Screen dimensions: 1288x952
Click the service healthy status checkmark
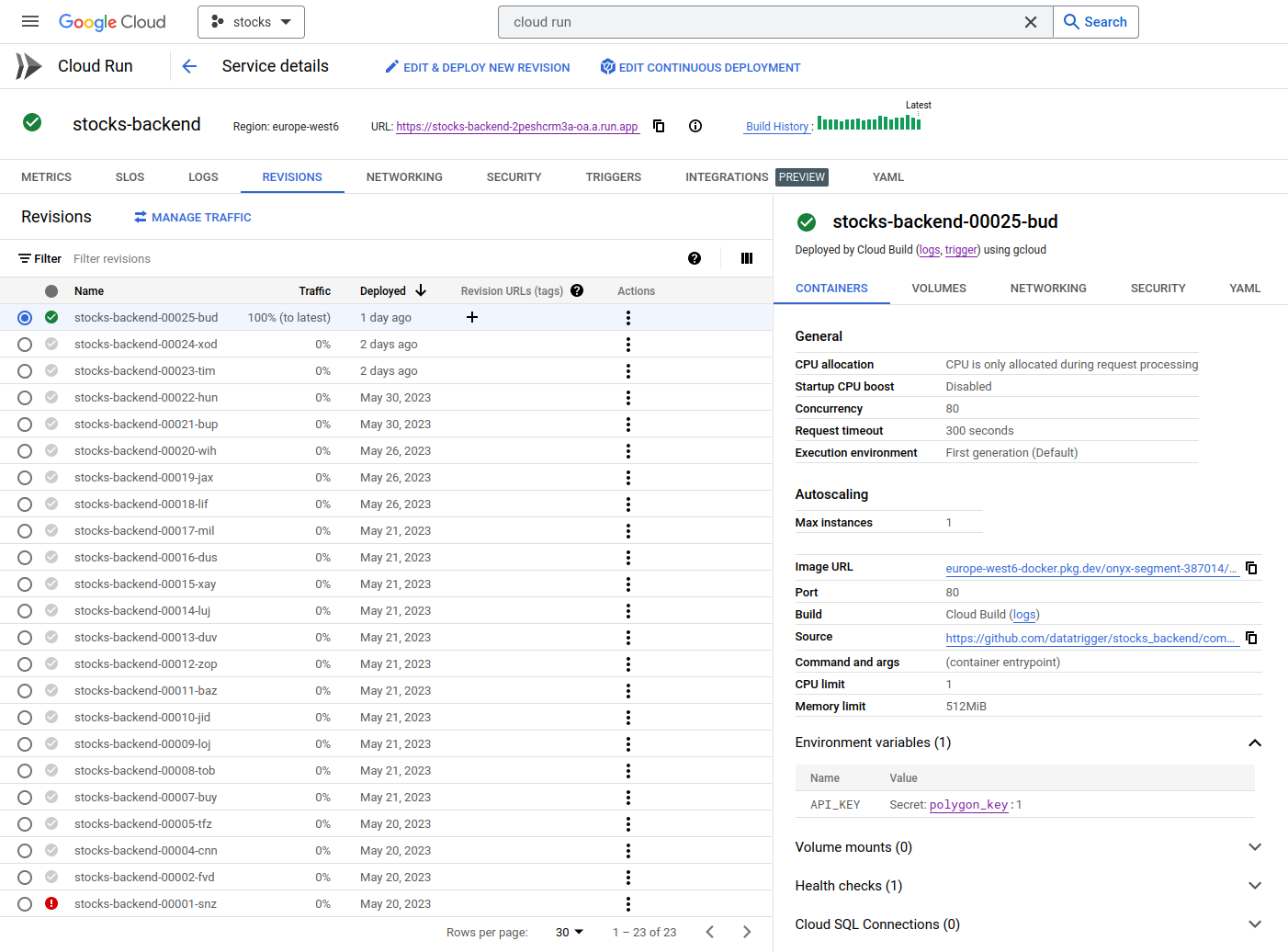(x=32, y=122)
